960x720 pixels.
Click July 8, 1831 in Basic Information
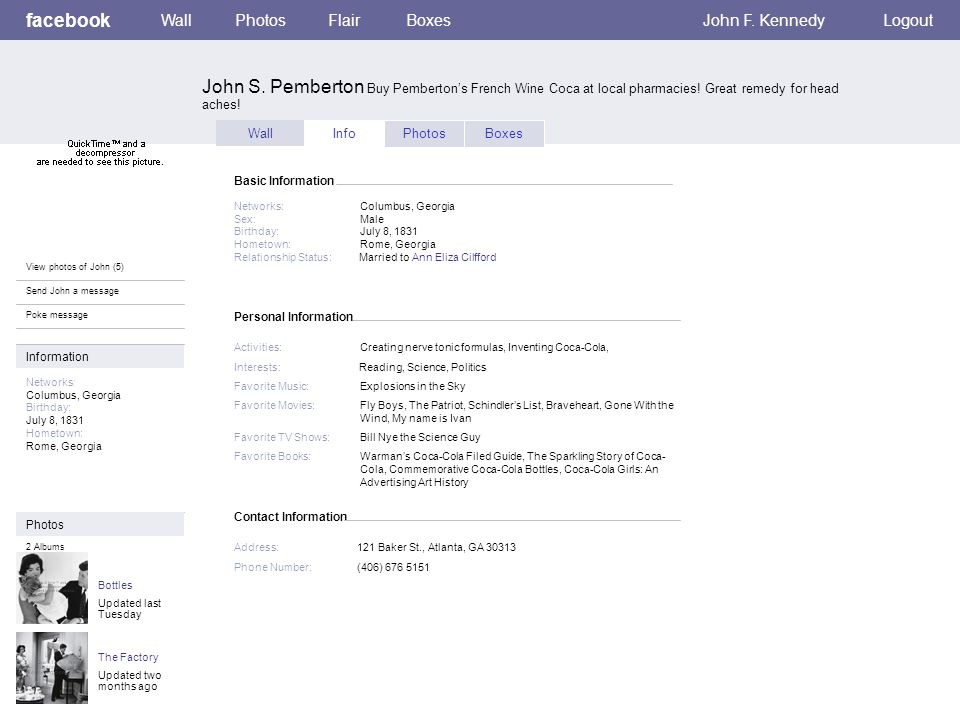pyautogui.click(x=388, y=231)
